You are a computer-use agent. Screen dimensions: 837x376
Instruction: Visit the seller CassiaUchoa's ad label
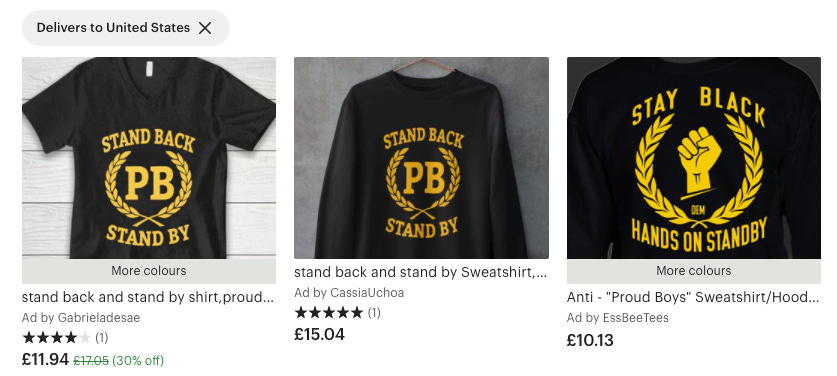coord(349,293)
